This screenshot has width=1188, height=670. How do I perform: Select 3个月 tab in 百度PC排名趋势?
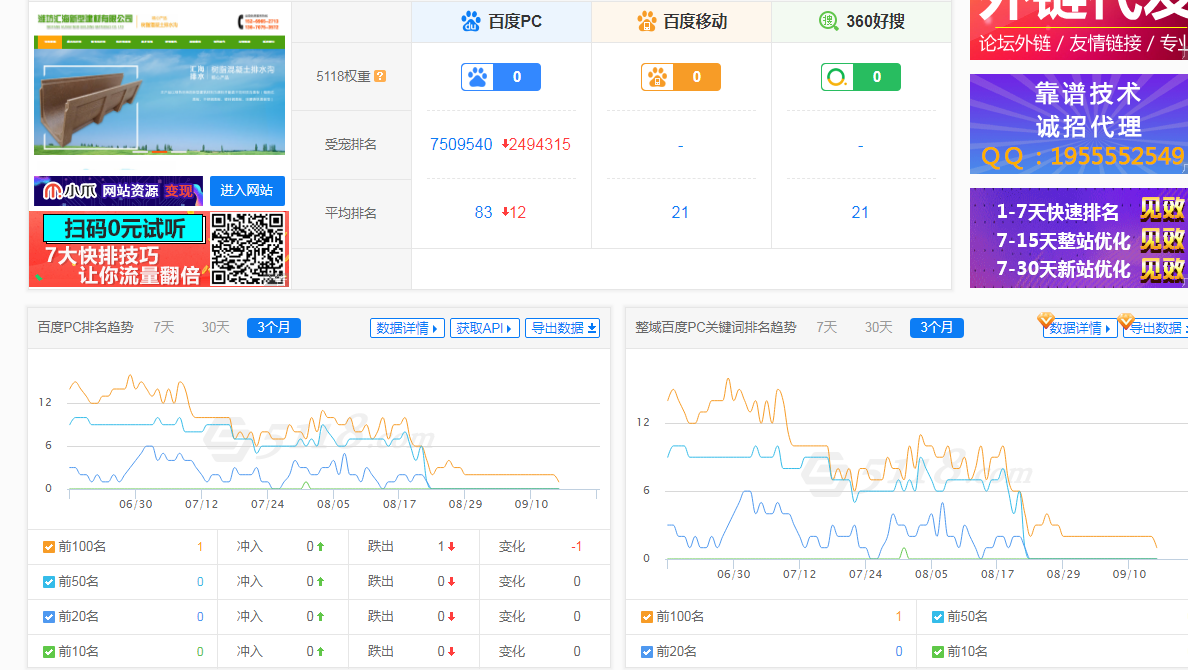coord(274,327)
